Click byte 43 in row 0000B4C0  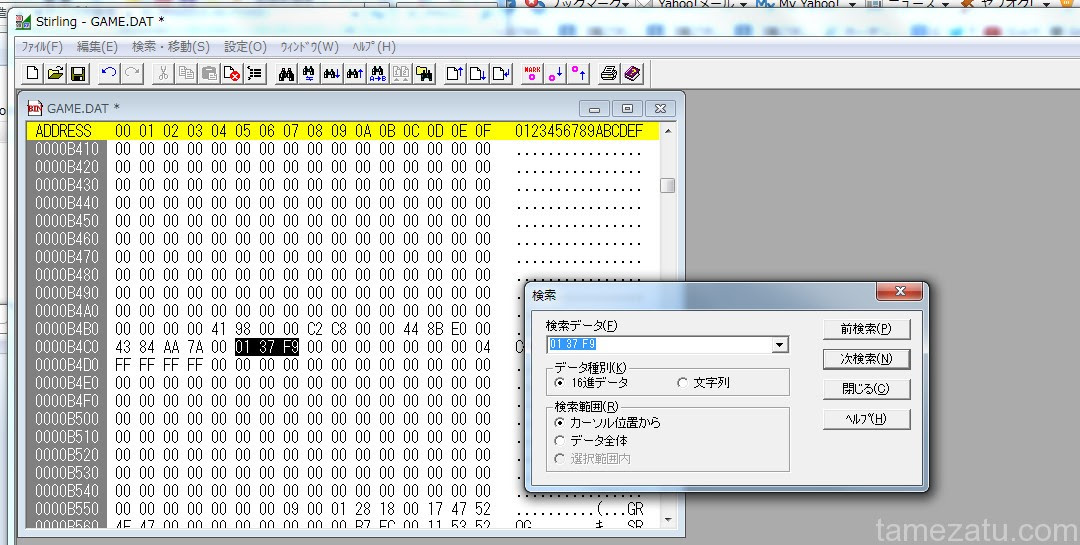123,347
